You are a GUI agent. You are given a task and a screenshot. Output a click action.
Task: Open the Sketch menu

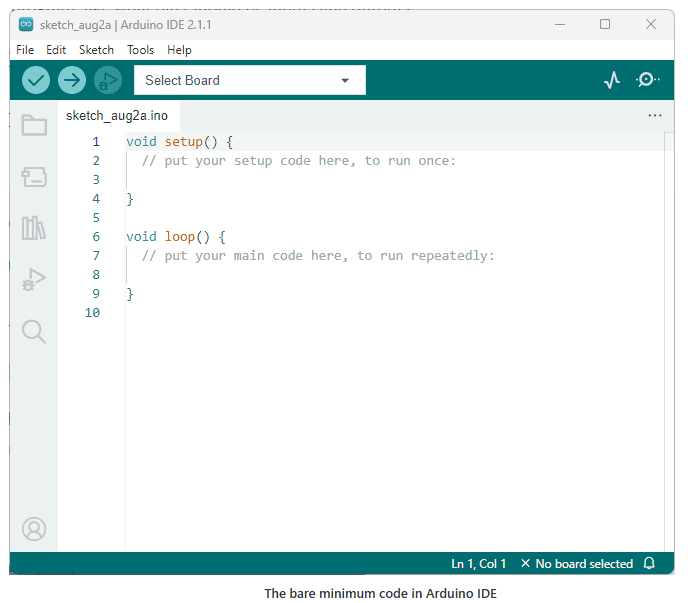point(96,49)
